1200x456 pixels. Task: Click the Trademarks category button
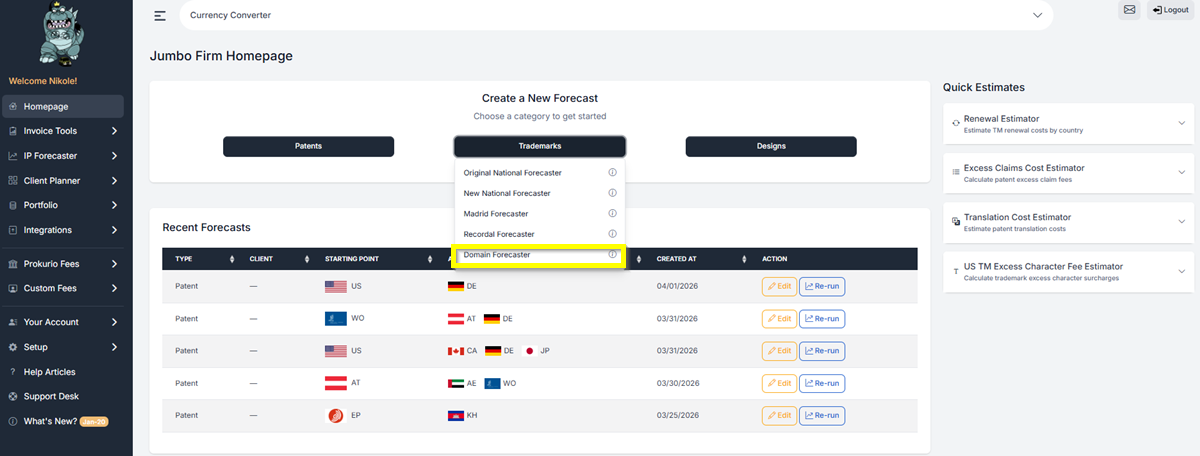[540, 146]
